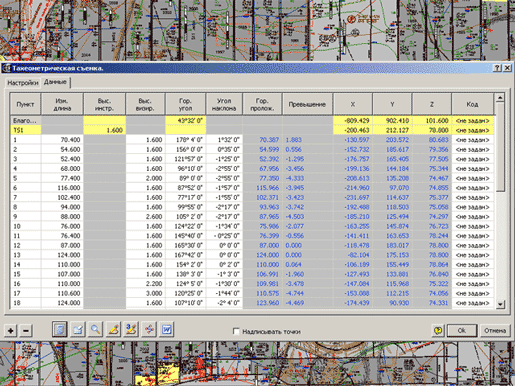This screenshot has width=515, height=386.
Task: Click the Отмена button
Action: [495, 331]
